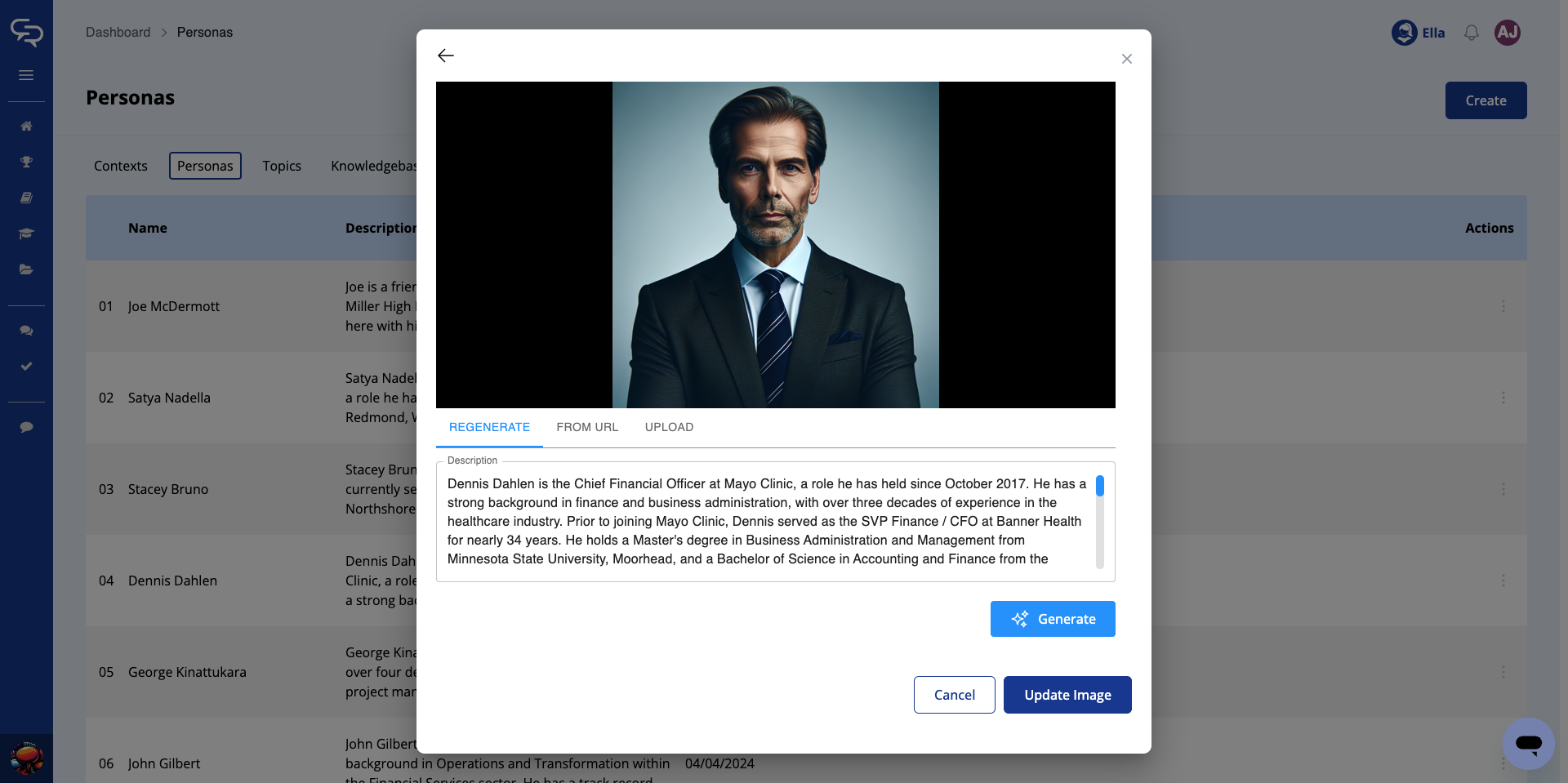Open actions menu for Dennis Dahlen row

point(1503,581)
